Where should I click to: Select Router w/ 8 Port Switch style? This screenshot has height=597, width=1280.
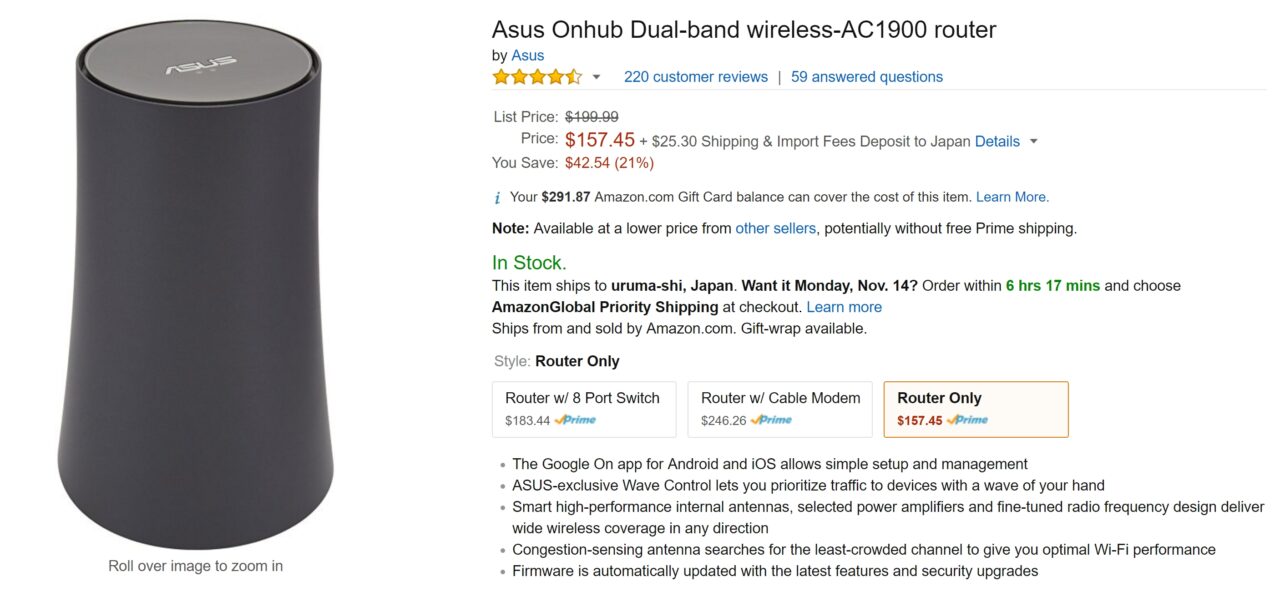click(583, 398)
